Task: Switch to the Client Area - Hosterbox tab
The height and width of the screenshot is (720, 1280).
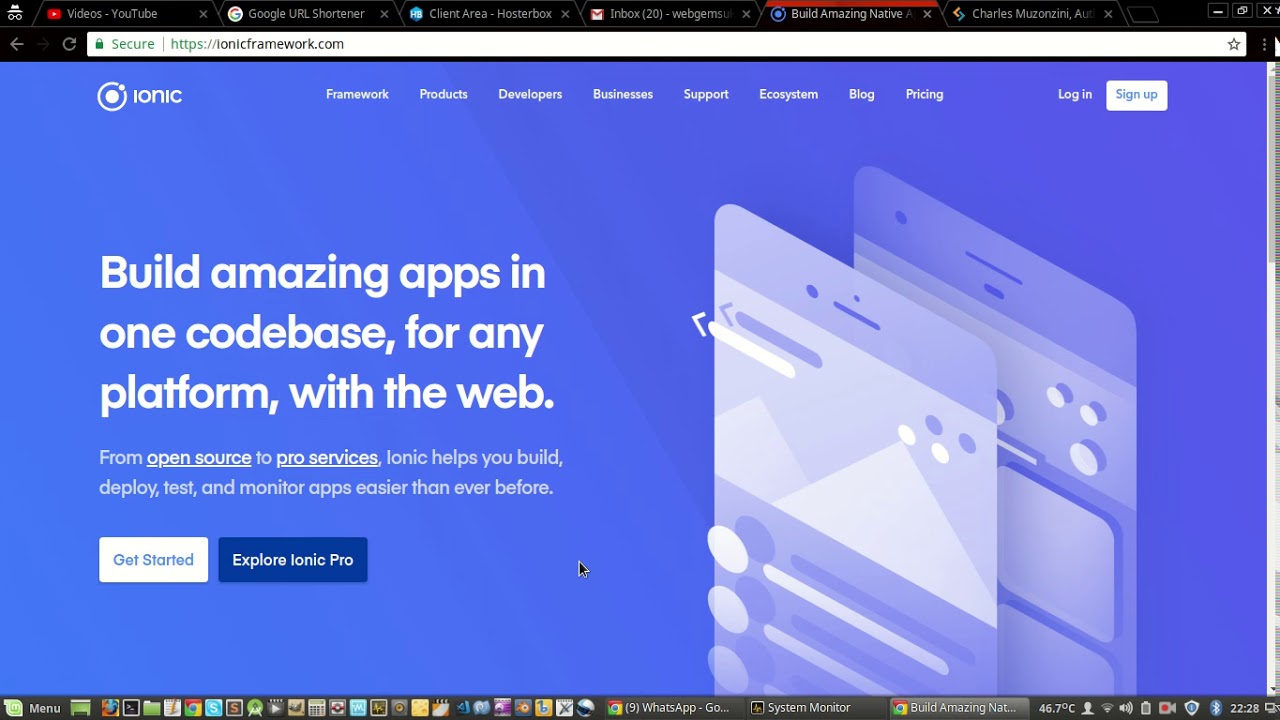Action: click(x=490, y=14)
